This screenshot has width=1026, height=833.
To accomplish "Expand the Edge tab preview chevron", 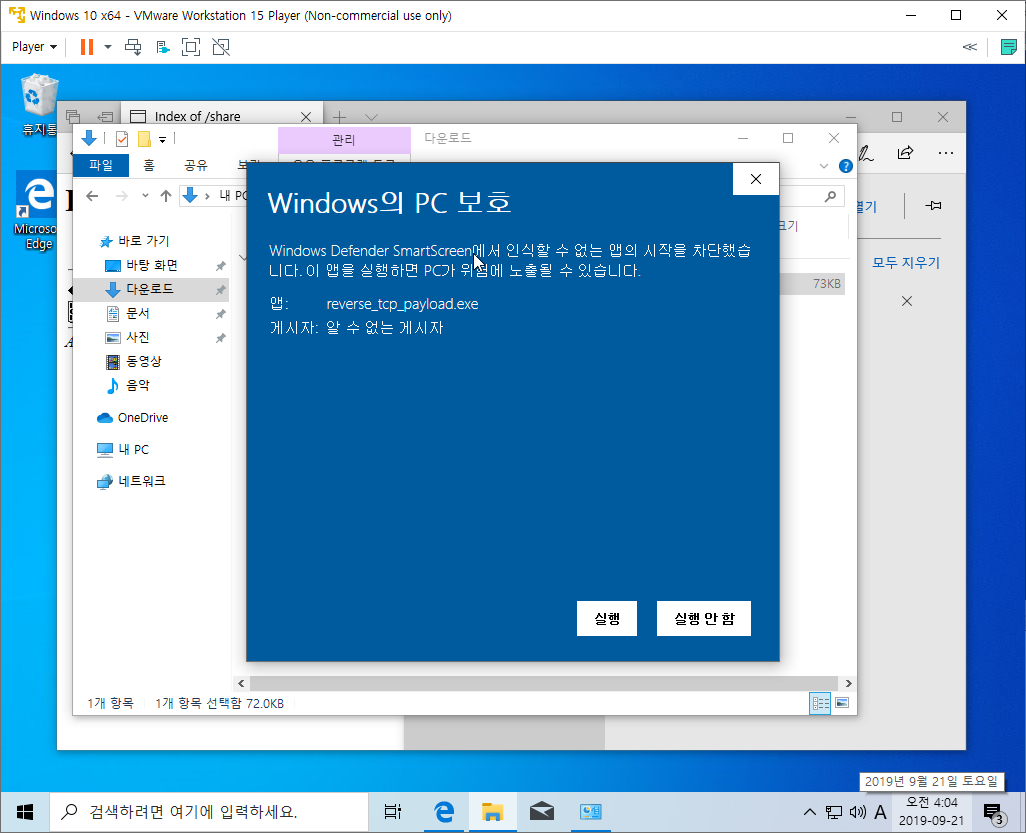I will click(x=372, y=117).
